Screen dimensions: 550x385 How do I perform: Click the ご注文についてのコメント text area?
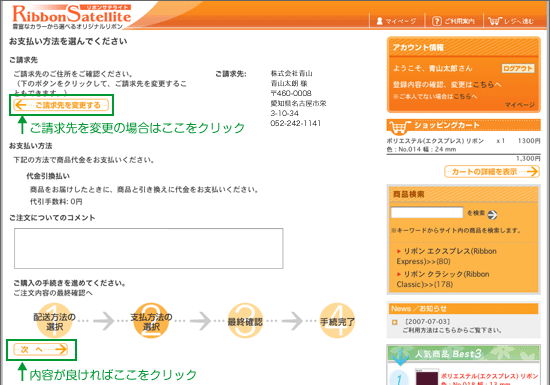pyautogui.click(x=149, y=248)
